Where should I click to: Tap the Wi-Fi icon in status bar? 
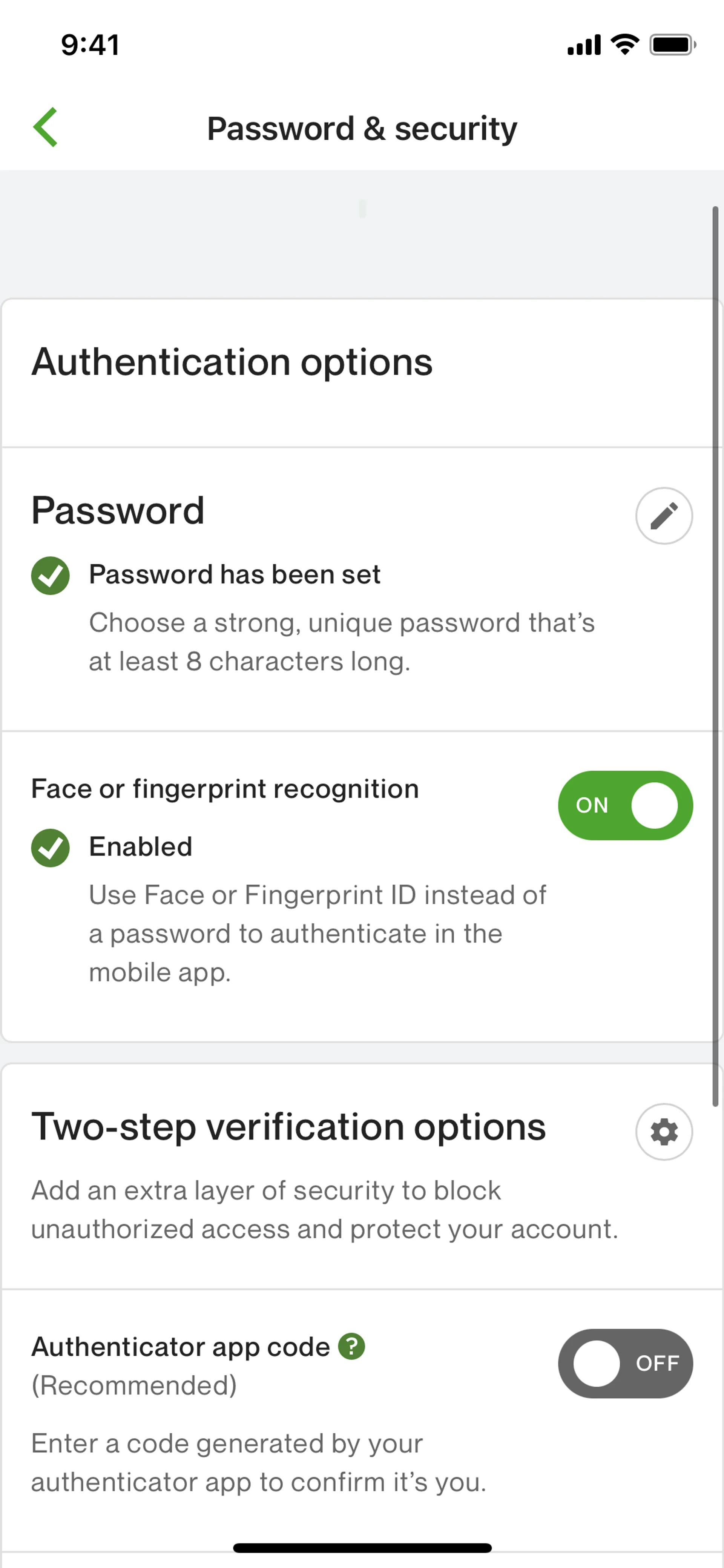pos(625,45)
